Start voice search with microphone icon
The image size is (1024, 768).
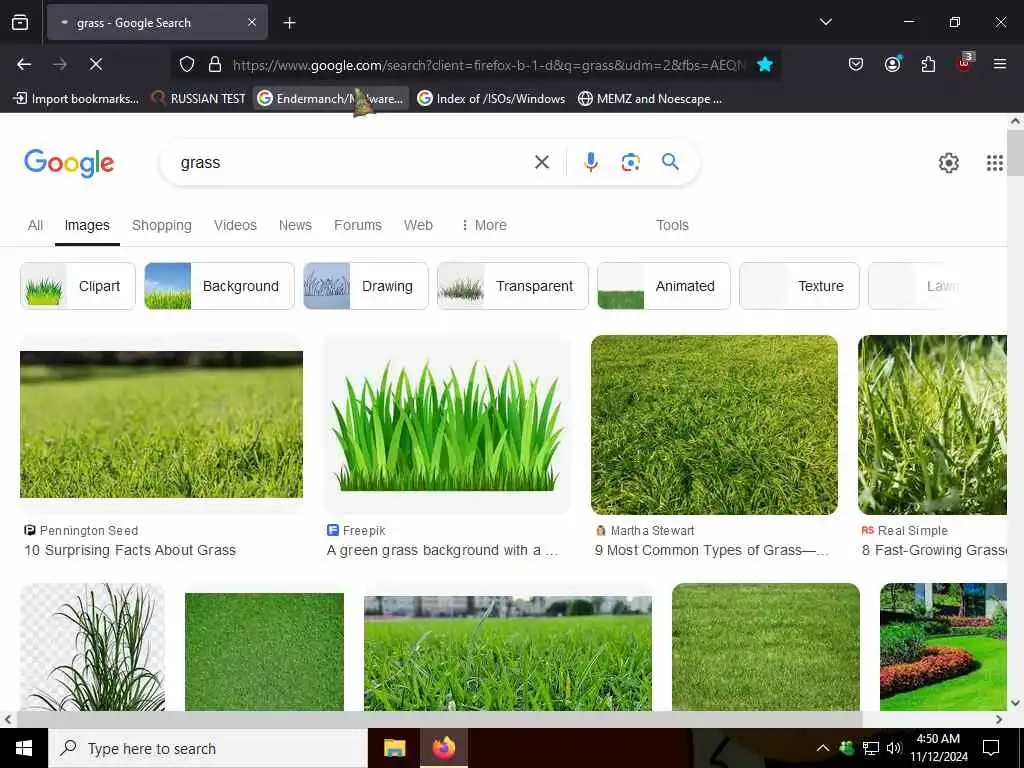(590, 162)
